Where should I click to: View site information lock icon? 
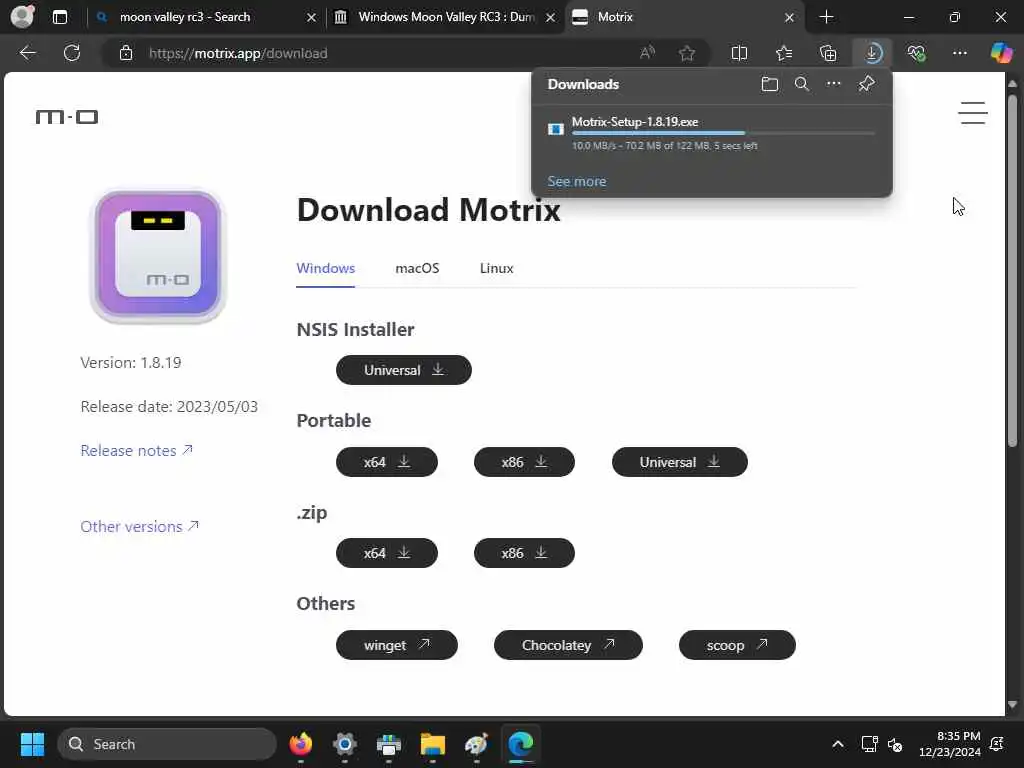point(126,53)
